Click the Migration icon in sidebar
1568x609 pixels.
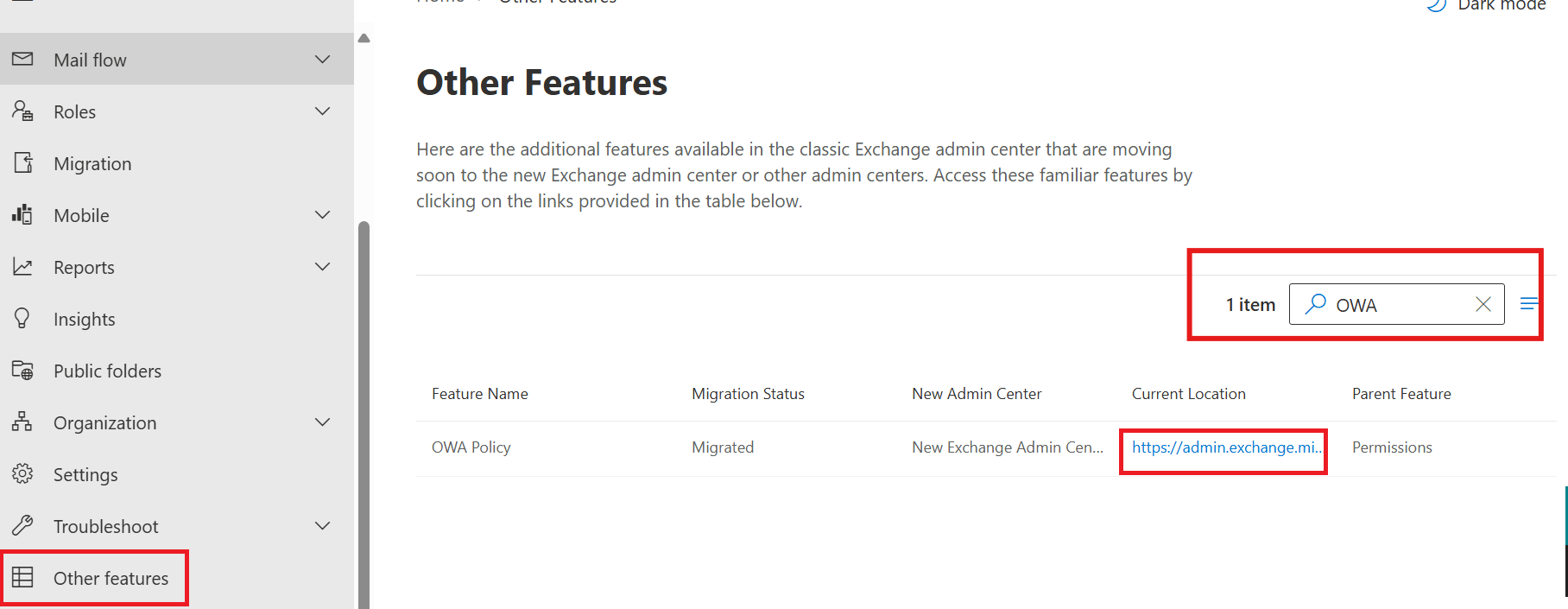tap(22, 162)
